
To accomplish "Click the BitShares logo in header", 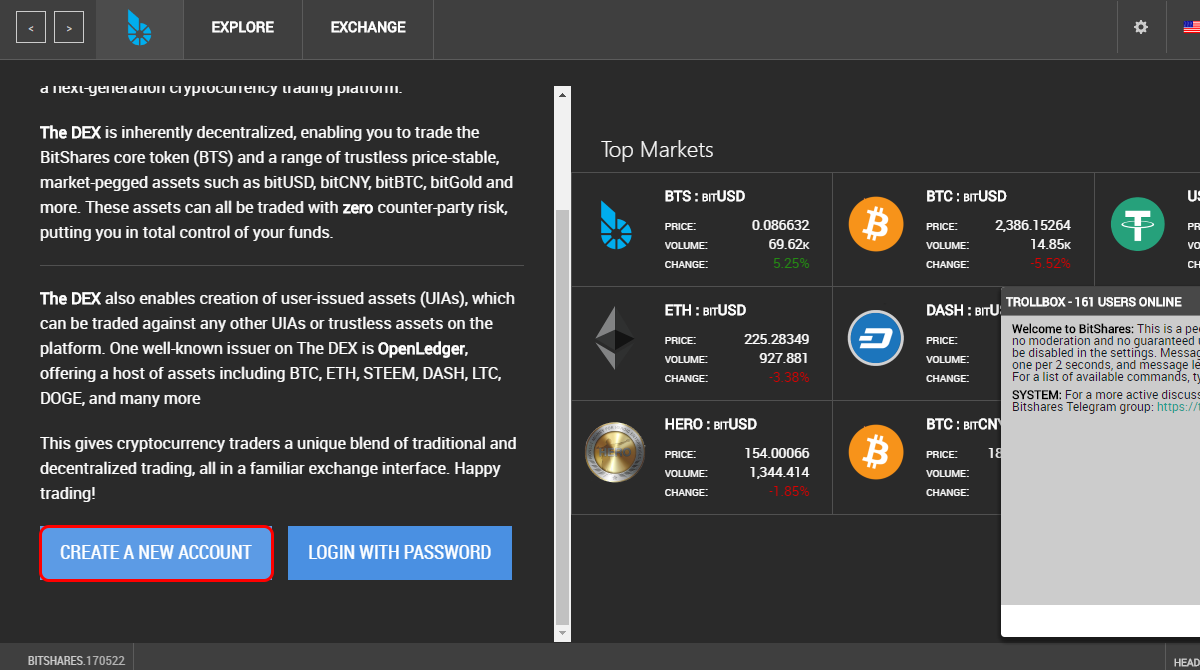I will (139, 28).
